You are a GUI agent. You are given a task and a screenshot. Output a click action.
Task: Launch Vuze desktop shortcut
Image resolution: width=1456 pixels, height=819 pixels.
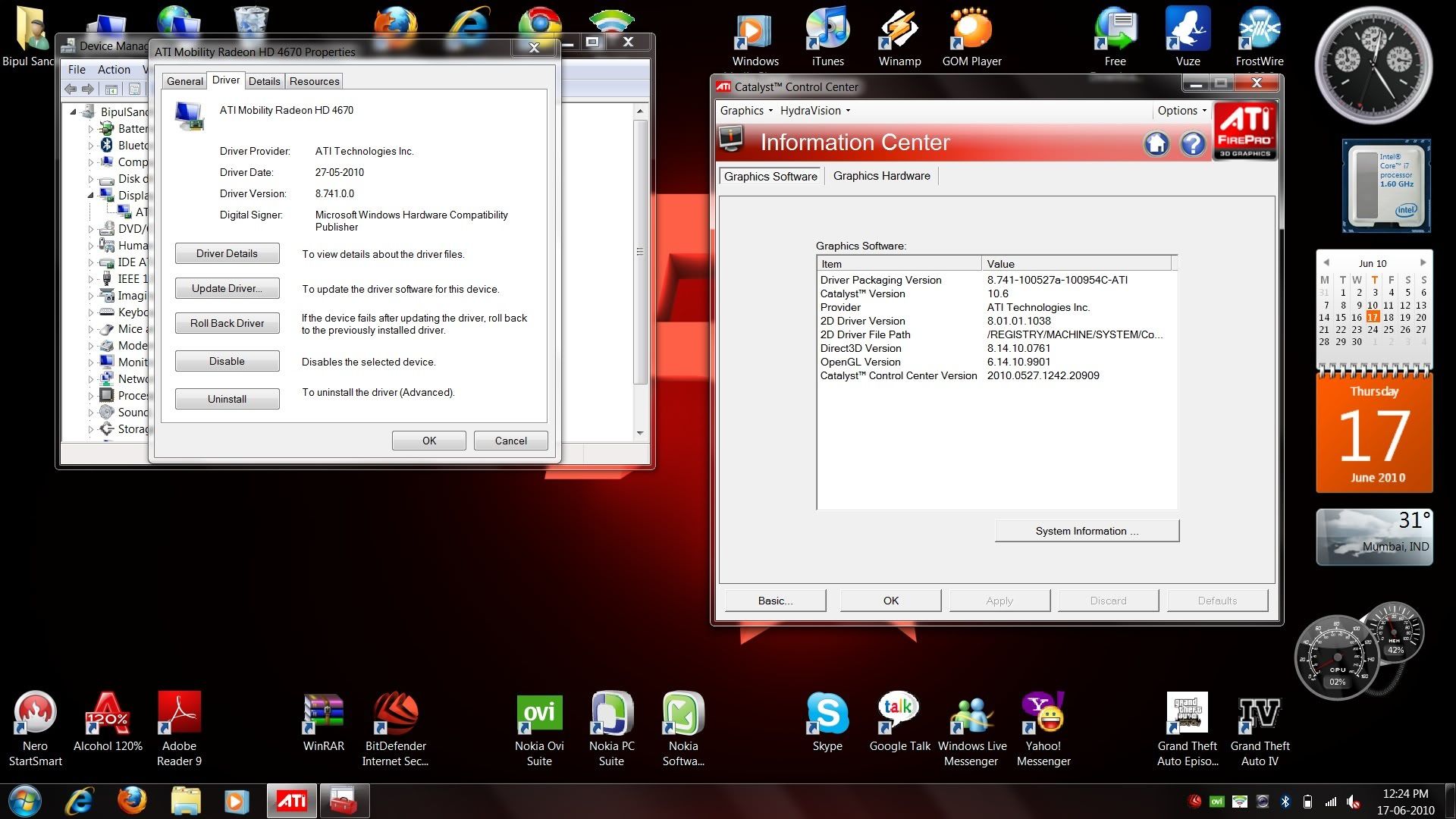click(1188, 38)
